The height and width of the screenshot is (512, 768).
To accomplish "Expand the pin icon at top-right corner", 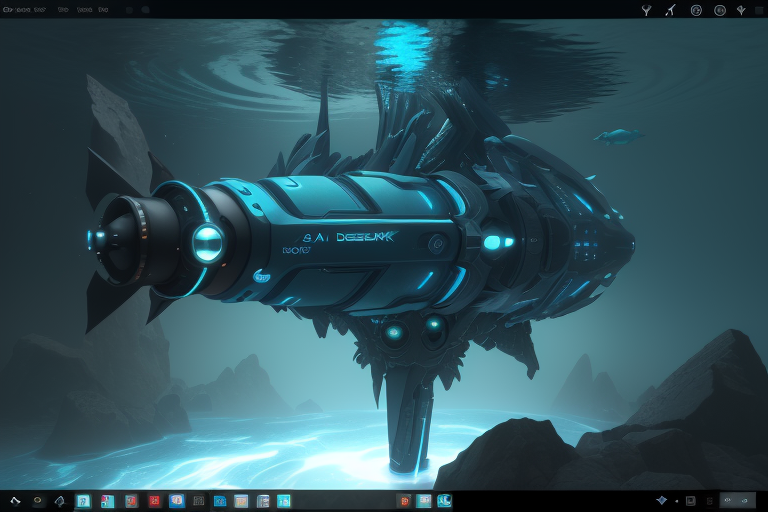I will click(x=741, y=10).
